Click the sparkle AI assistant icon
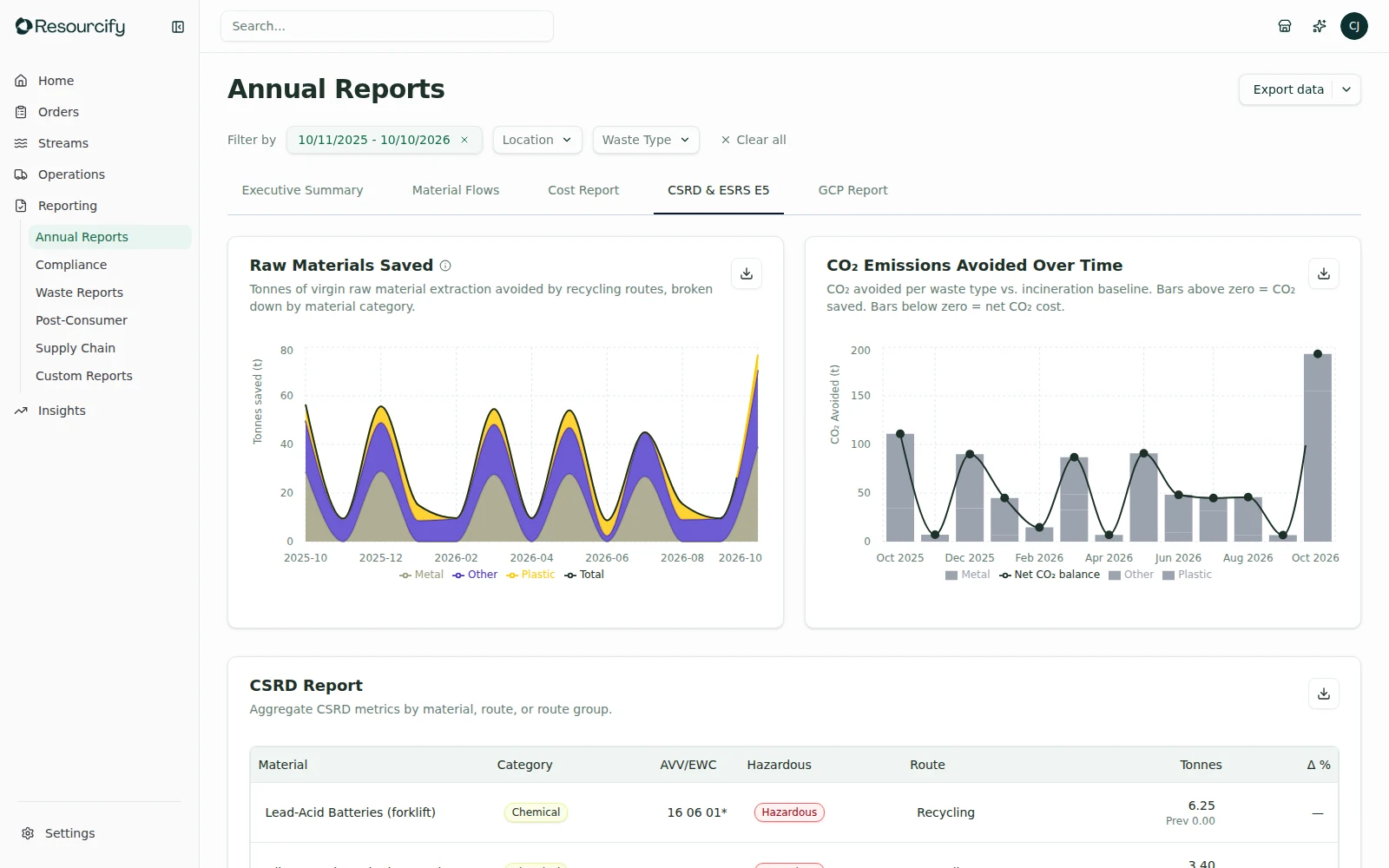Viewport: 1389px width, 868px height. (x=1320, y=26)
